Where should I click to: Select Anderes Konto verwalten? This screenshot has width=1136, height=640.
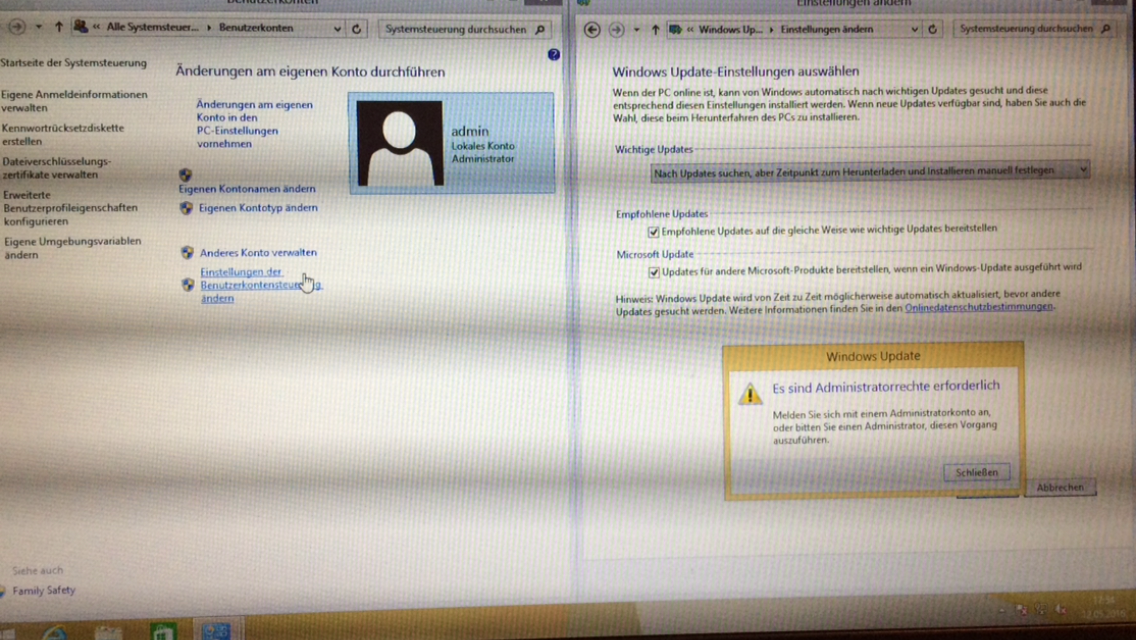pos(258,253)
